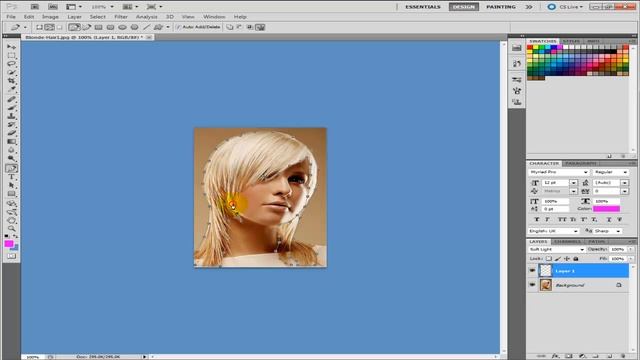
Task: Select the History Brush tool
Action: click(11, 124)
